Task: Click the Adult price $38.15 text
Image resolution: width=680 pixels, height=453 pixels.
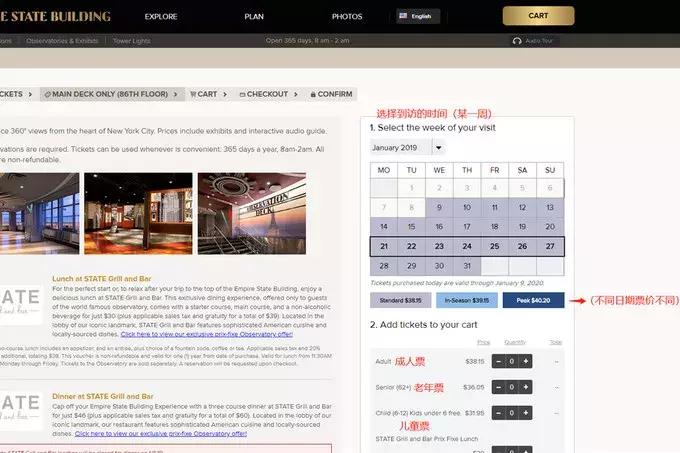Action: pos(474,361)
